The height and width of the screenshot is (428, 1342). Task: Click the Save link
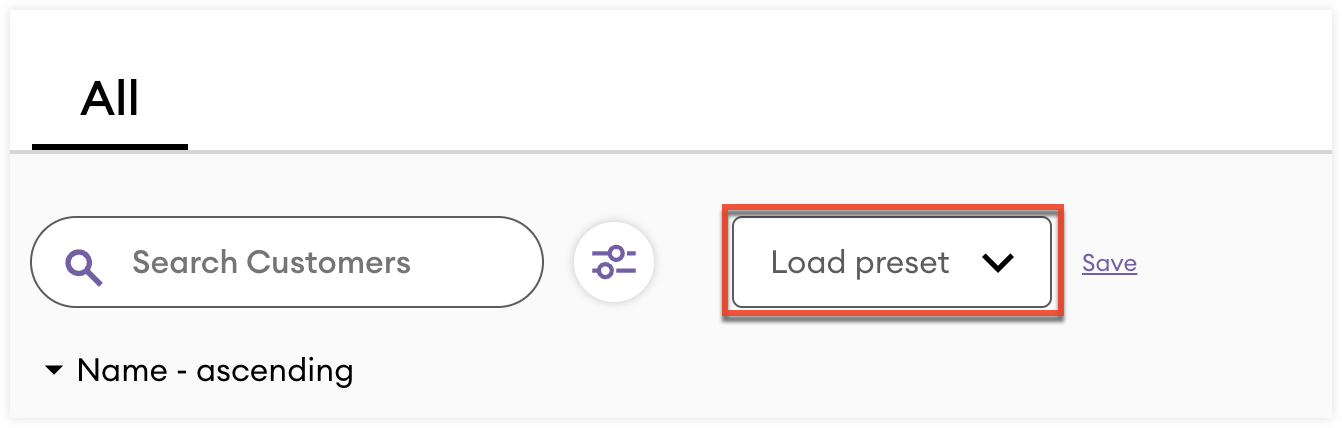click(1109, 263)
